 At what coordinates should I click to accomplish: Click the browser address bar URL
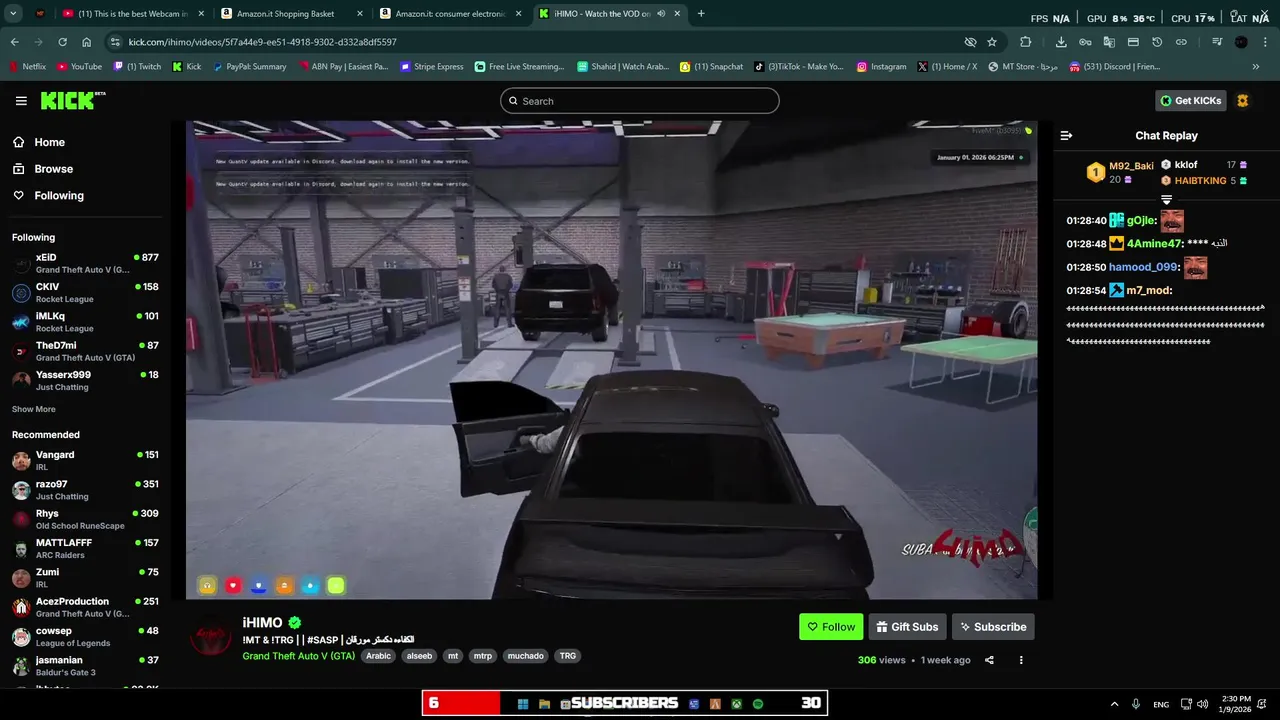(263, 42)
